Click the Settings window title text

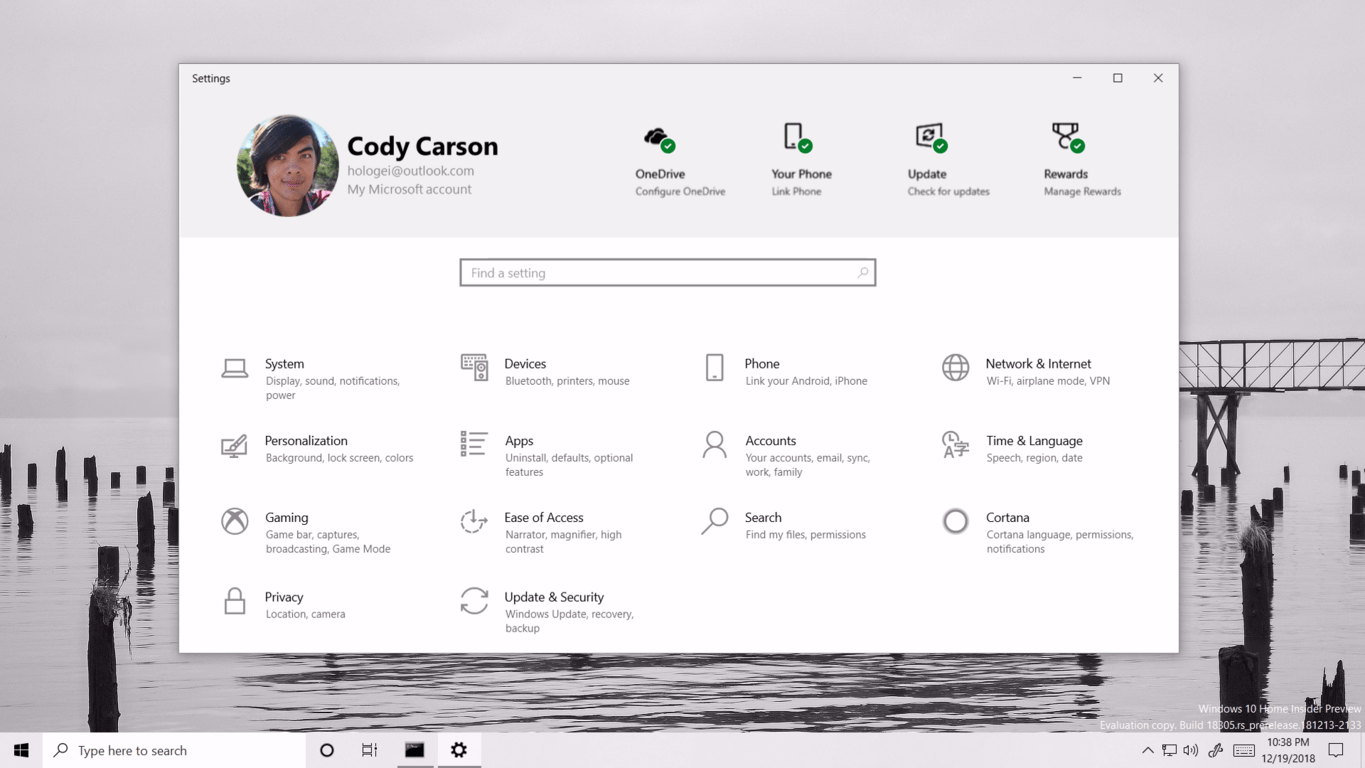click(211, 78)
